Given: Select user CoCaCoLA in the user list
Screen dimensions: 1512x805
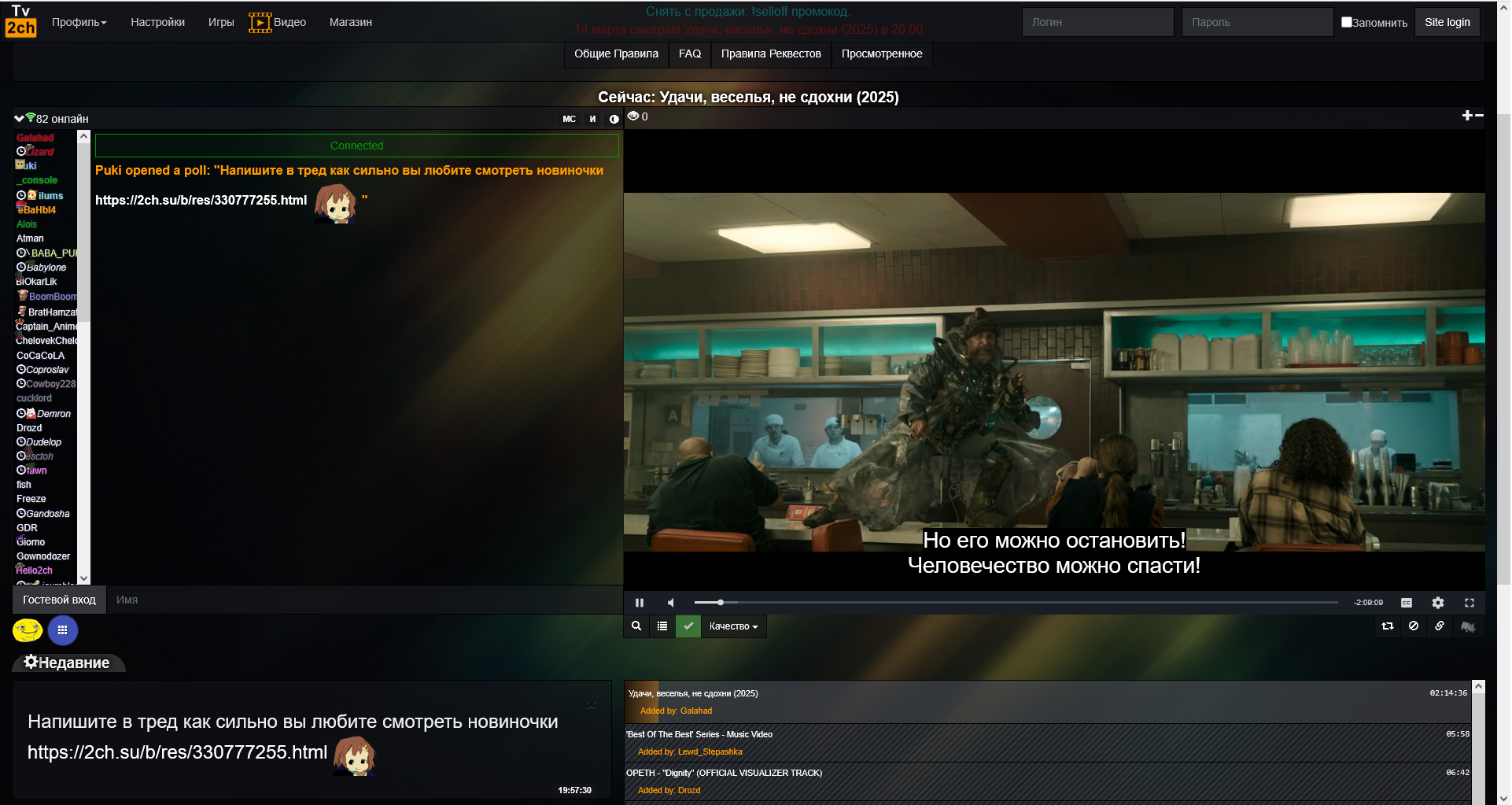Looking at the screenshot, I should pyautogui.click(x=40, y=356).
